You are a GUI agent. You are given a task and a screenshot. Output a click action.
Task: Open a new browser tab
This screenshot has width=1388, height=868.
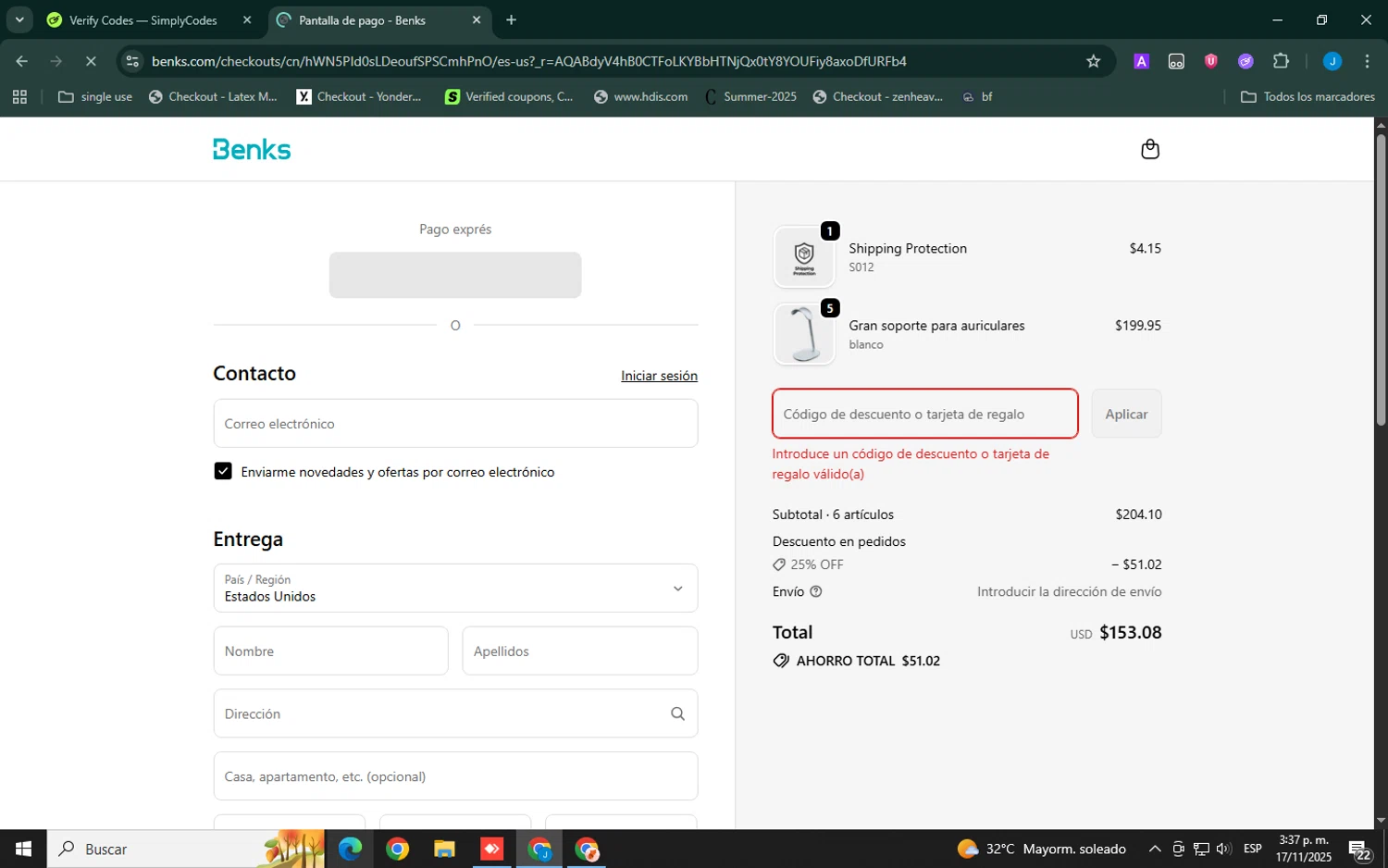(511, 19)
